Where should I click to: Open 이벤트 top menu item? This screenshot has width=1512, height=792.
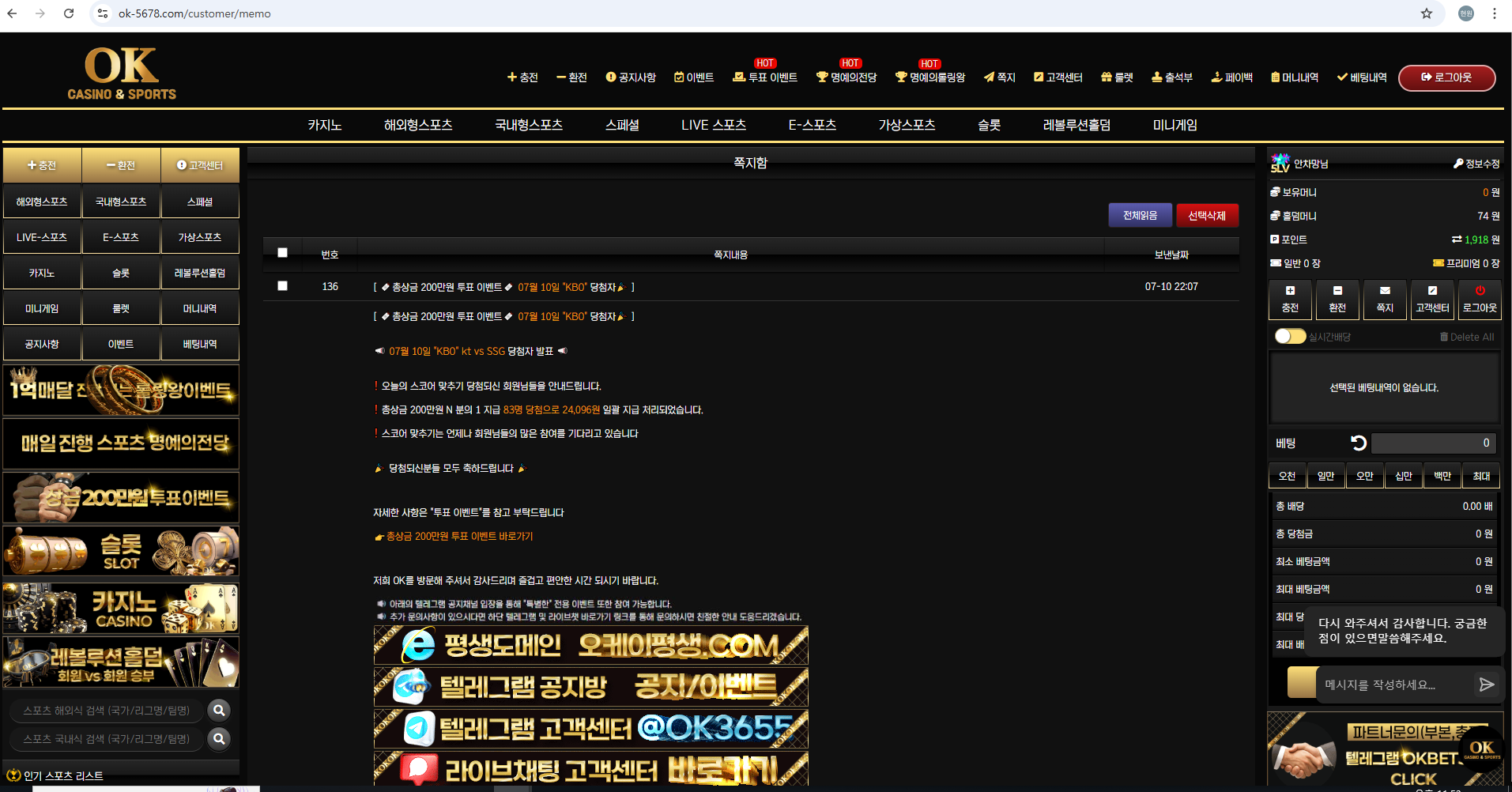pos(694,77)
